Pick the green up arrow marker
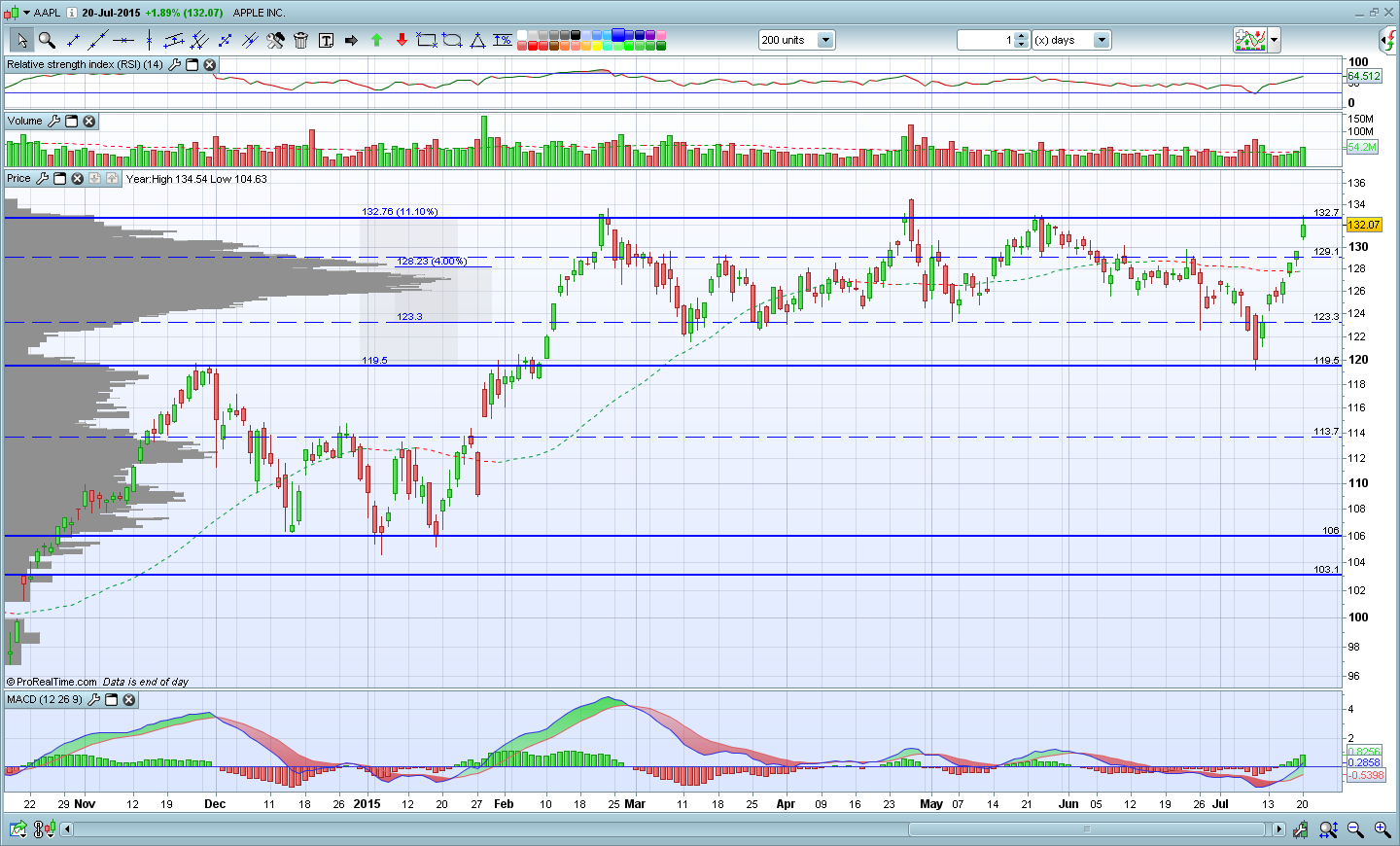Screen dimensions: 1400x846 (376, 40)
